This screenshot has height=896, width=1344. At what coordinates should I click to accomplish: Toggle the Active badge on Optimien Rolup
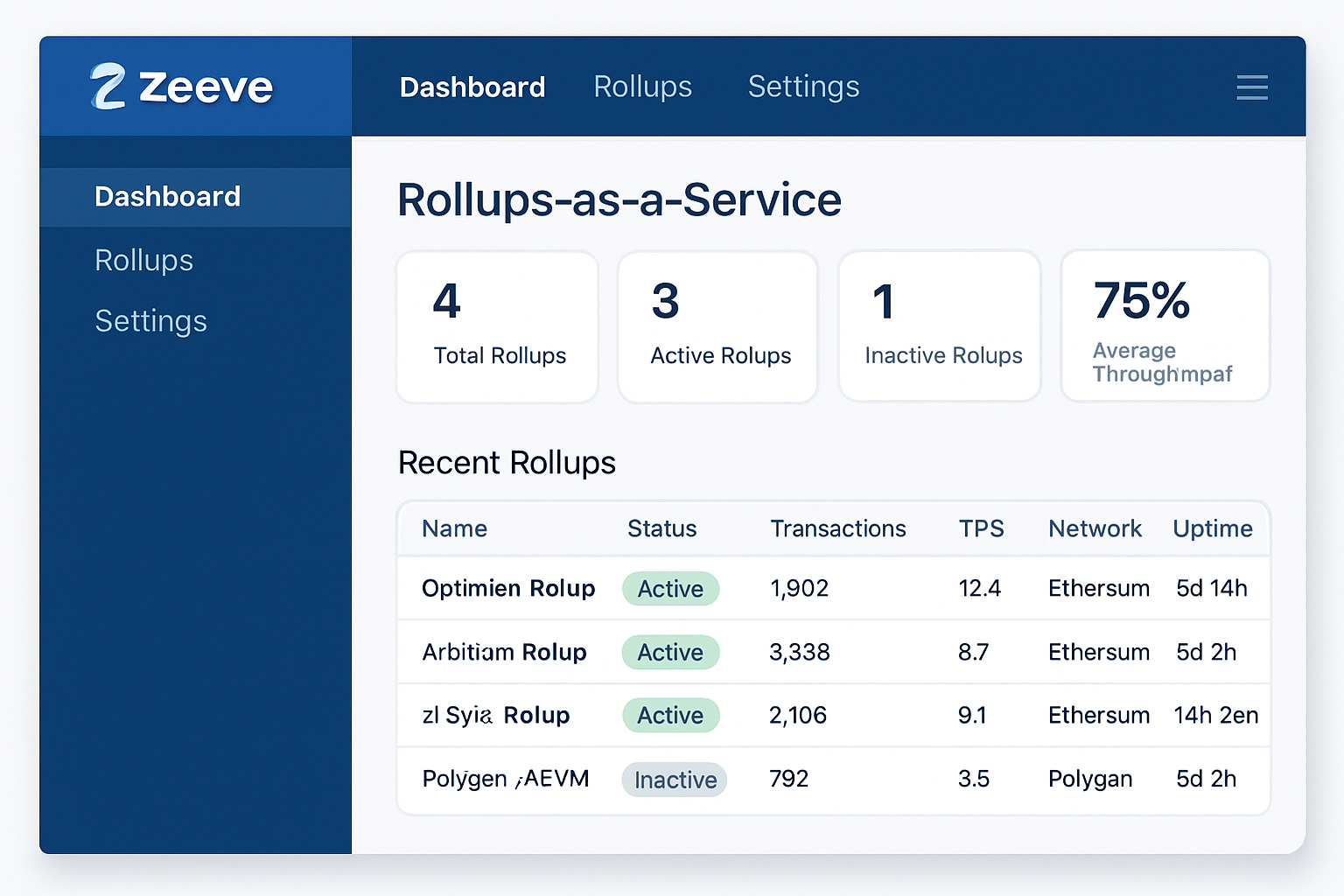coord(670,589)
